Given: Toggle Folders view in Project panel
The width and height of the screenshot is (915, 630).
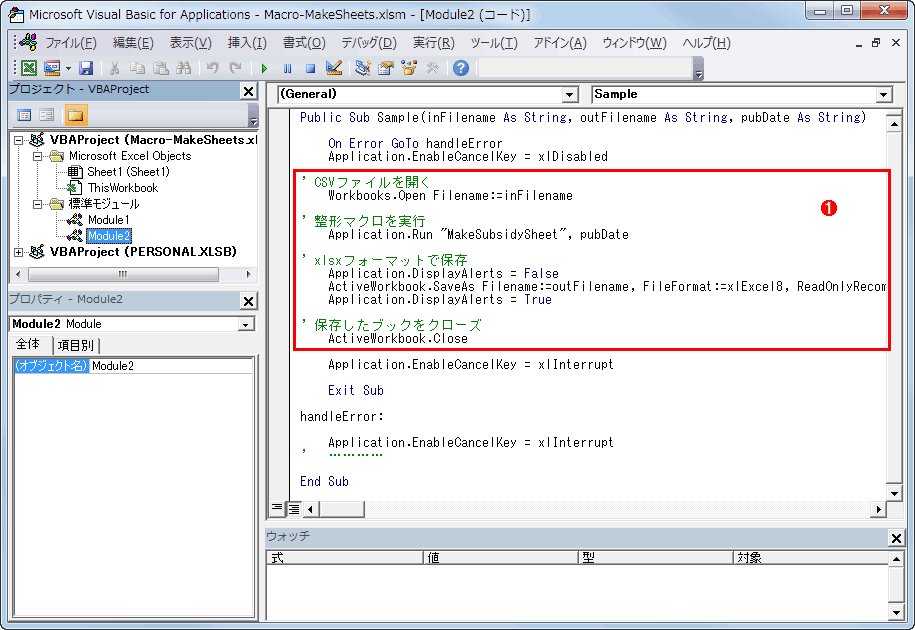Looking at the screenshot, I should (x=75, y=115).
